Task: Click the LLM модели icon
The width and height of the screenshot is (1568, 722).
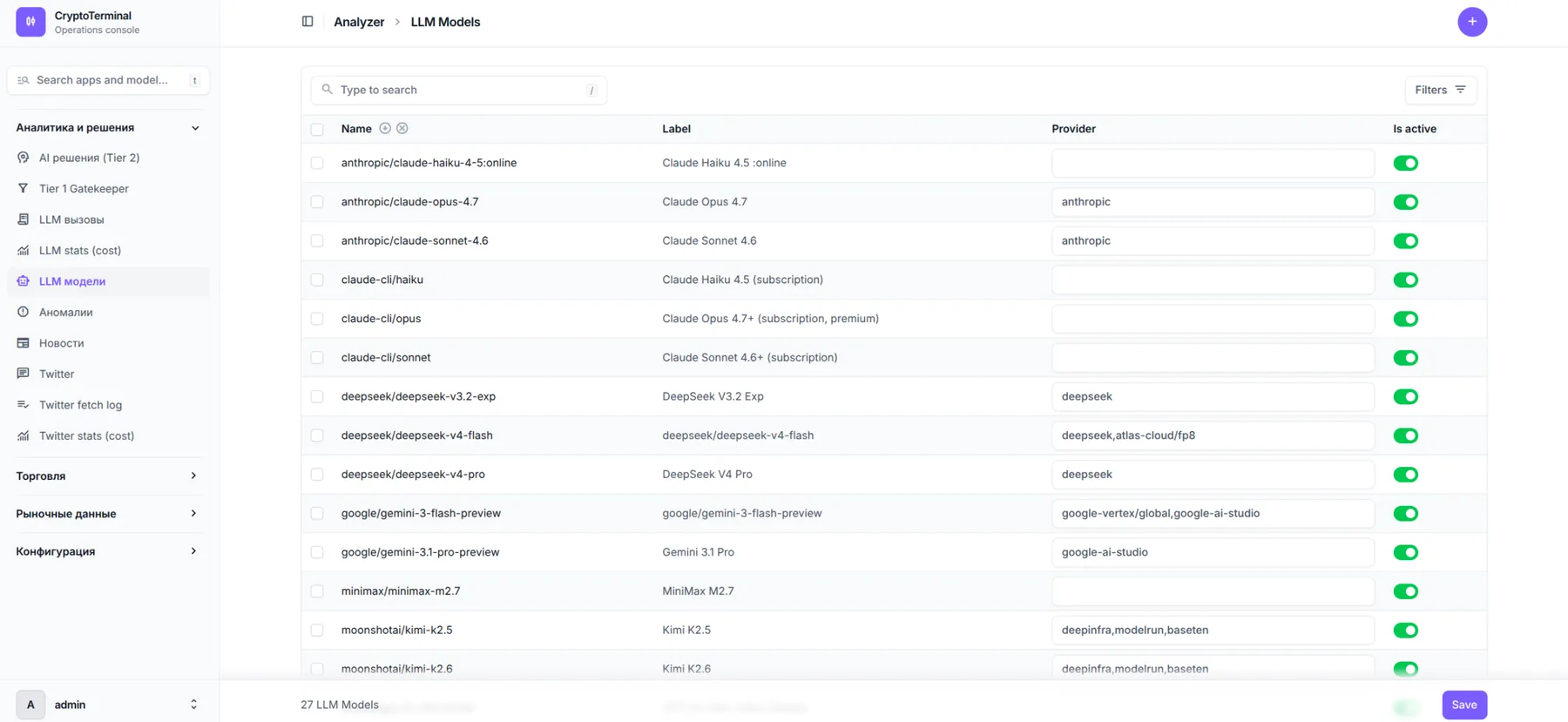Action: 24,281
